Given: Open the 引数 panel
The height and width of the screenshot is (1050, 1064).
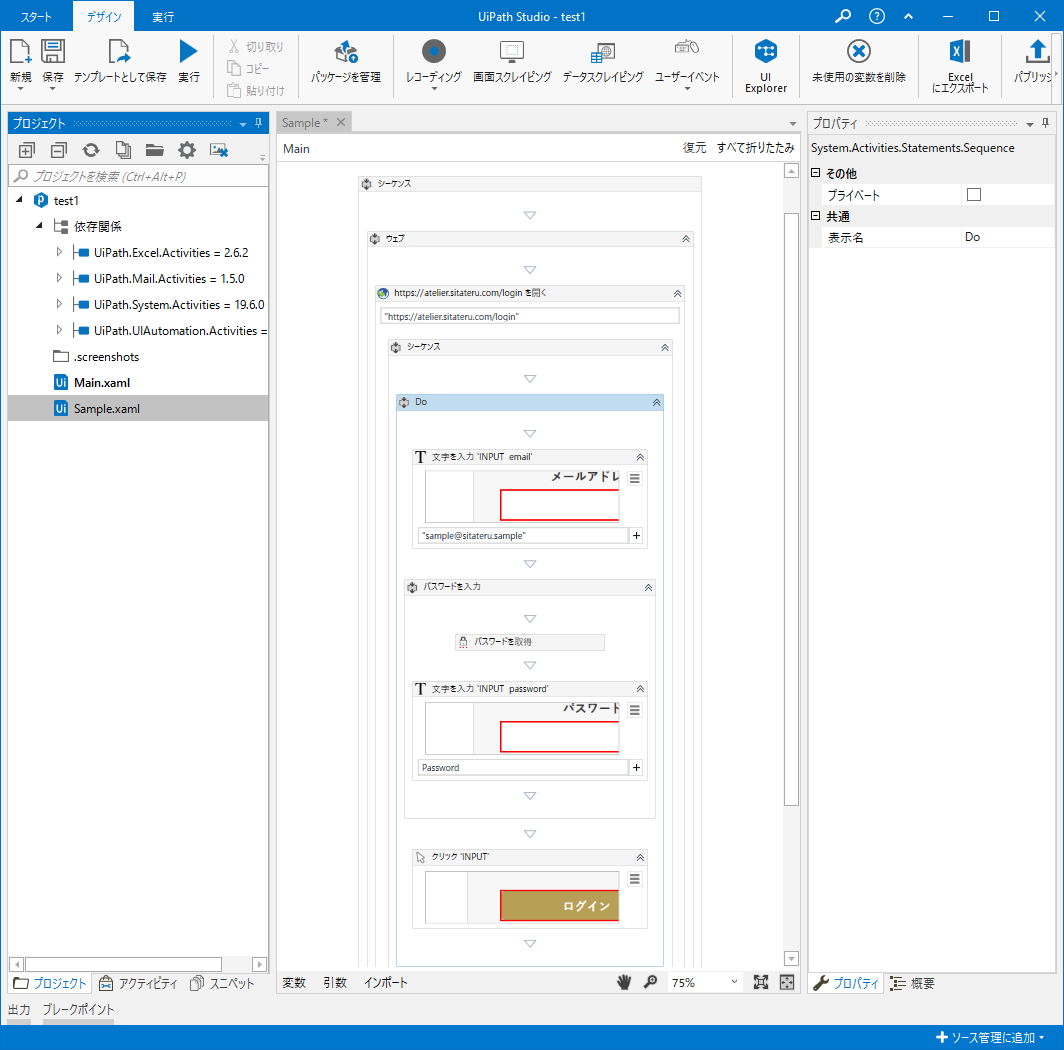Looking at the screenshot, I should (335, 982).
